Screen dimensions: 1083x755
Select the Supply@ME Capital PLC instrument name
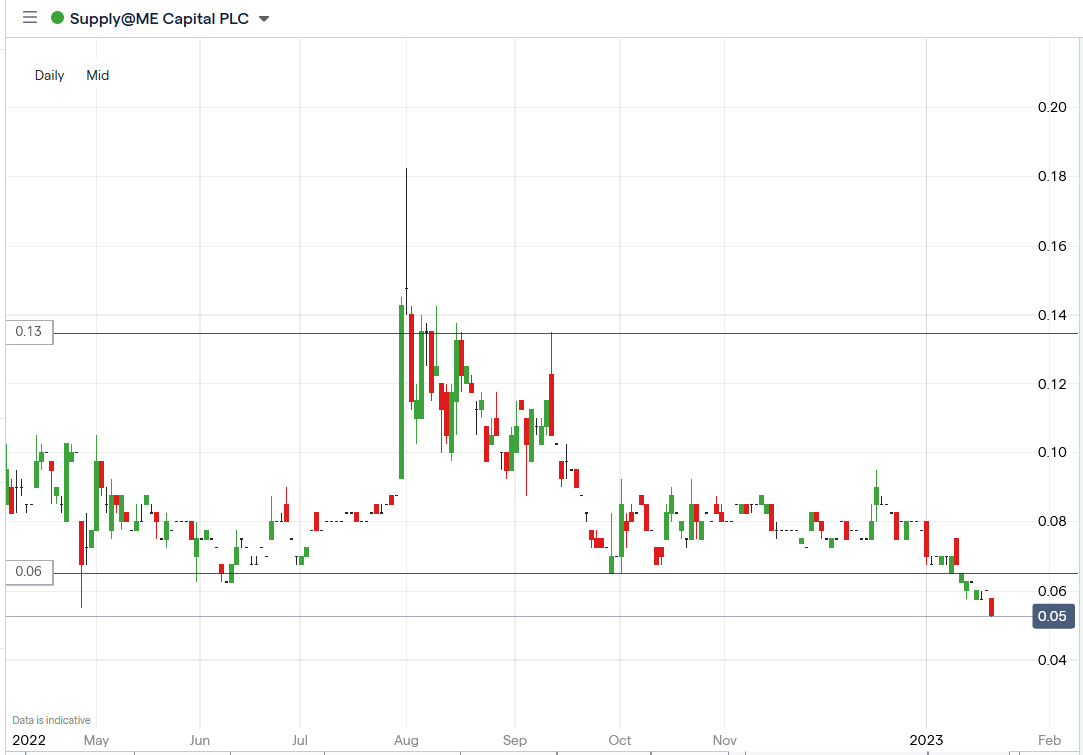click(x=159, y=19)
